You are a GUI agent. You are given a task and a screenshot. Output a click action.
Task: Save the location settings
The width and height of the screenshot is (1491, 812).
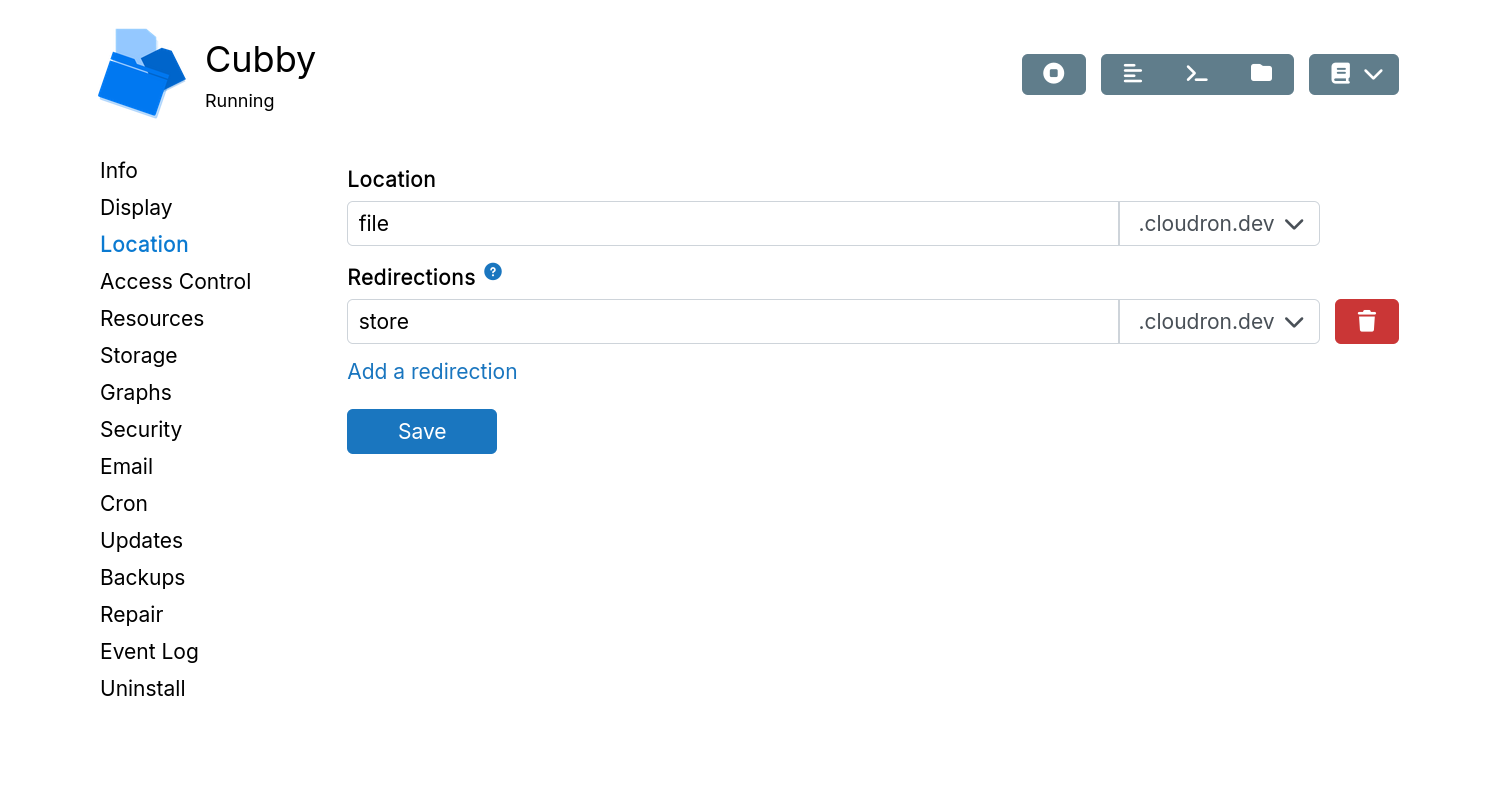click(x=421, y=431)
